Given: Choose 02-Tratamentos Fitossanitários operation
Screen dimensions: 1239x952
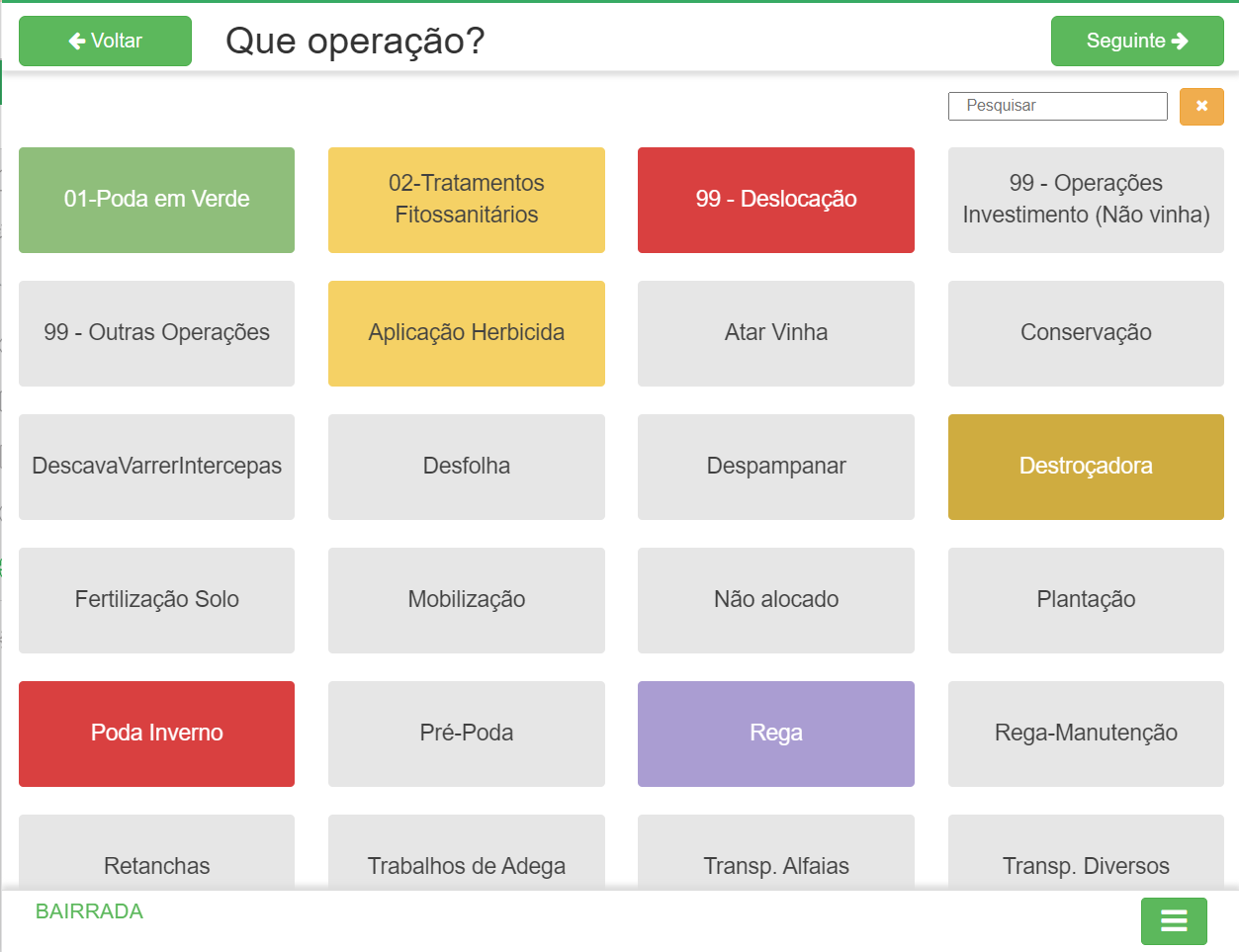Looking at the screenshot, I should pyautogui.click(x=466, y=200).
